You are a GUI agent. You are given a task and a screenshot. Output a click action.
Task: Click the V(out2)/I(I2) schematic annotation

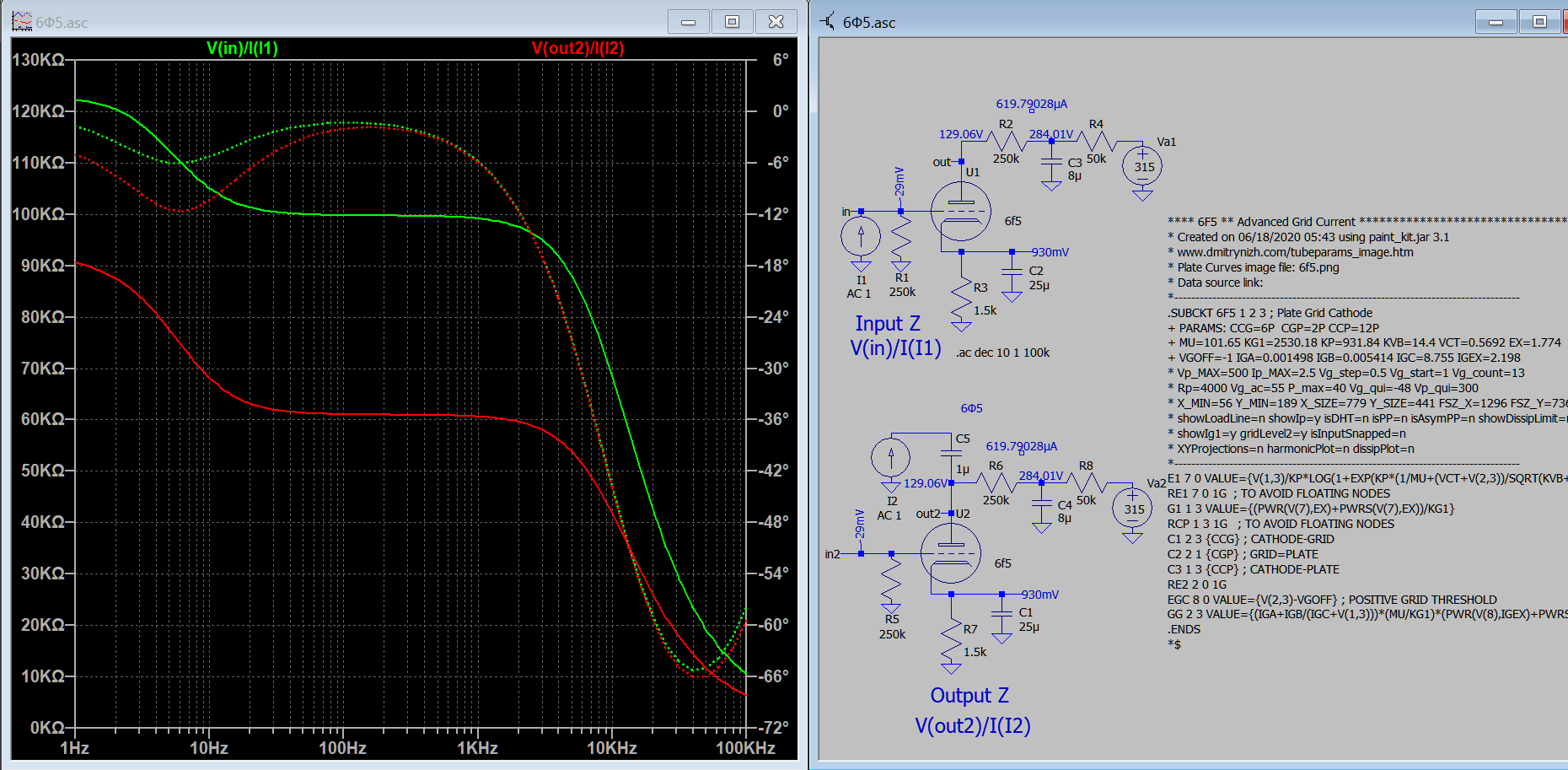(973, 726)
